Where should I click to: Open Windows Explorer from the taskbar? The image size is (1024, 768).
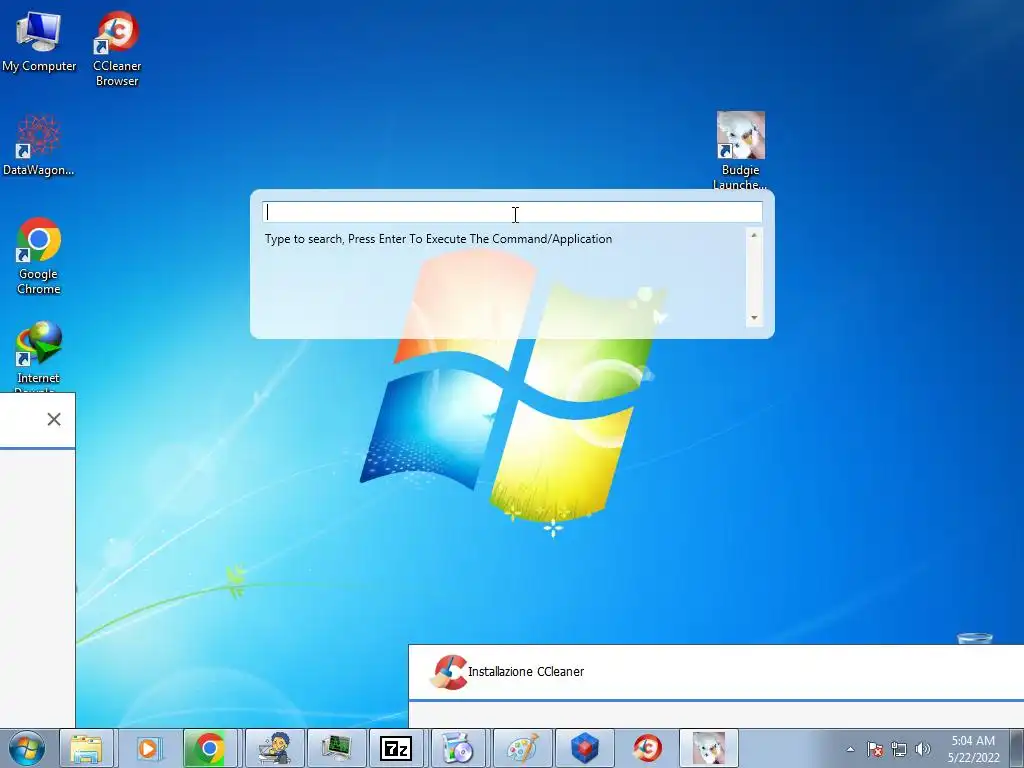(x=87, y=748)
